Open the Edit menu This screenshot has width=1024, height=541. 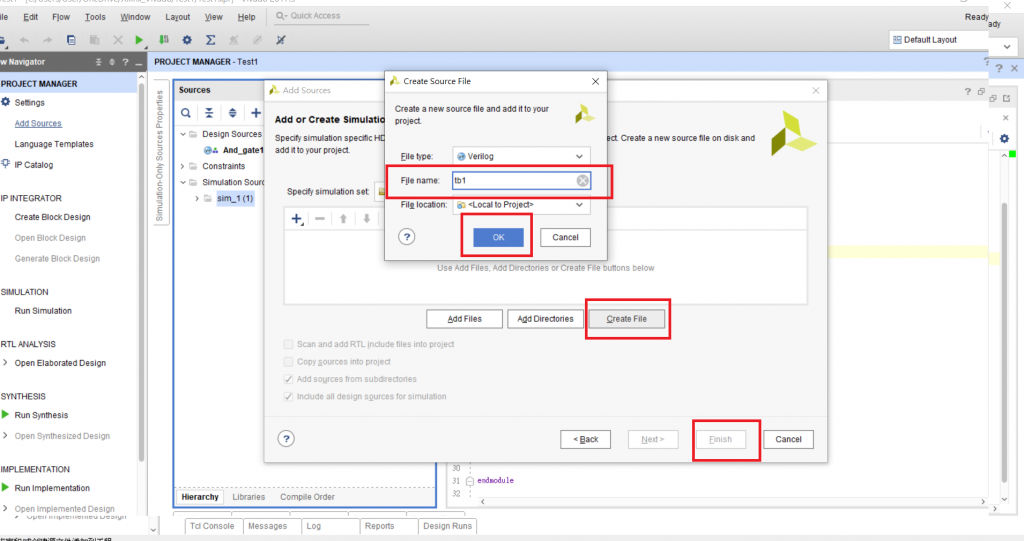pos(31,17)
